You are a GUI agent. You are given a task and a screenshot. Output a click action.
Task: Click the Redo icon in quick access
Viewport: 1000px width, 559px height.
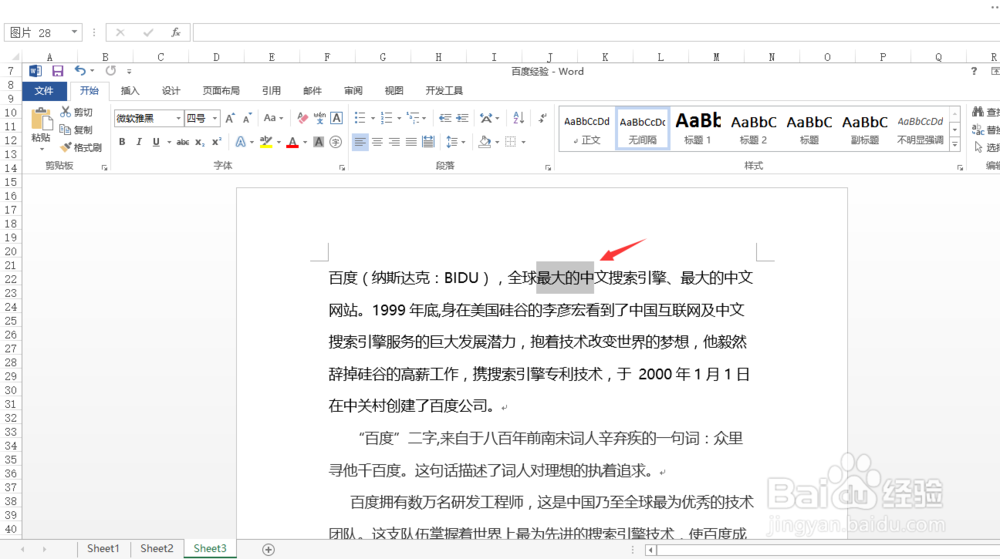[x=110, y=71]
